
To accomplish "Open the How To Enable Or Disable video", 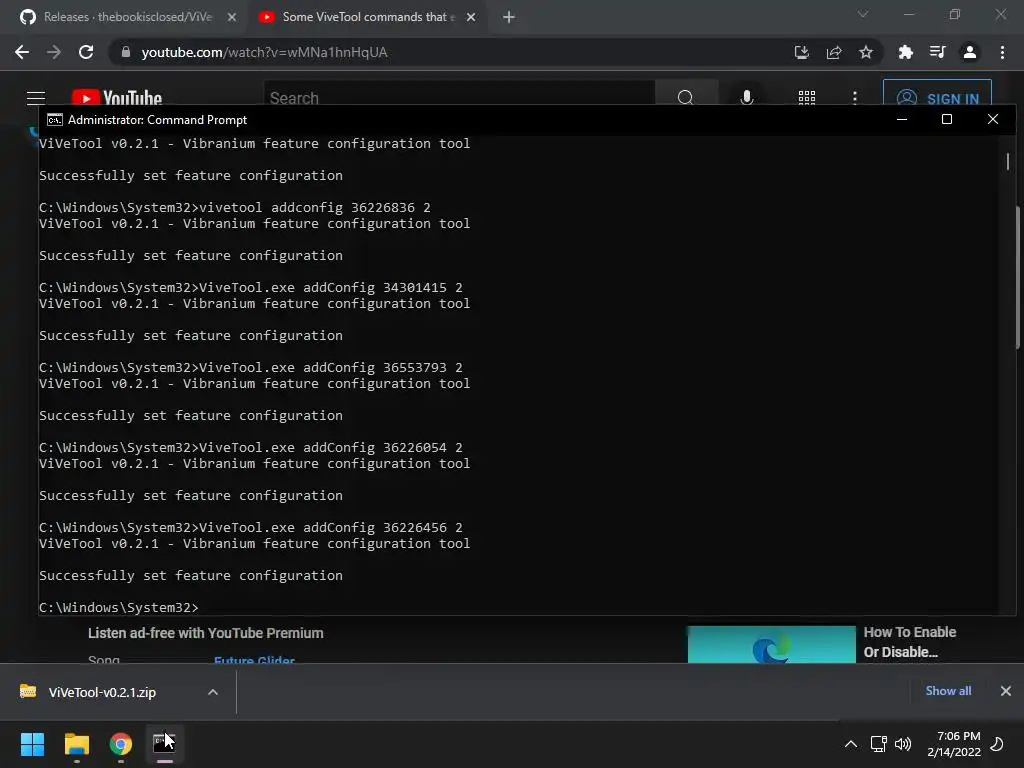I will click(910, 642).
